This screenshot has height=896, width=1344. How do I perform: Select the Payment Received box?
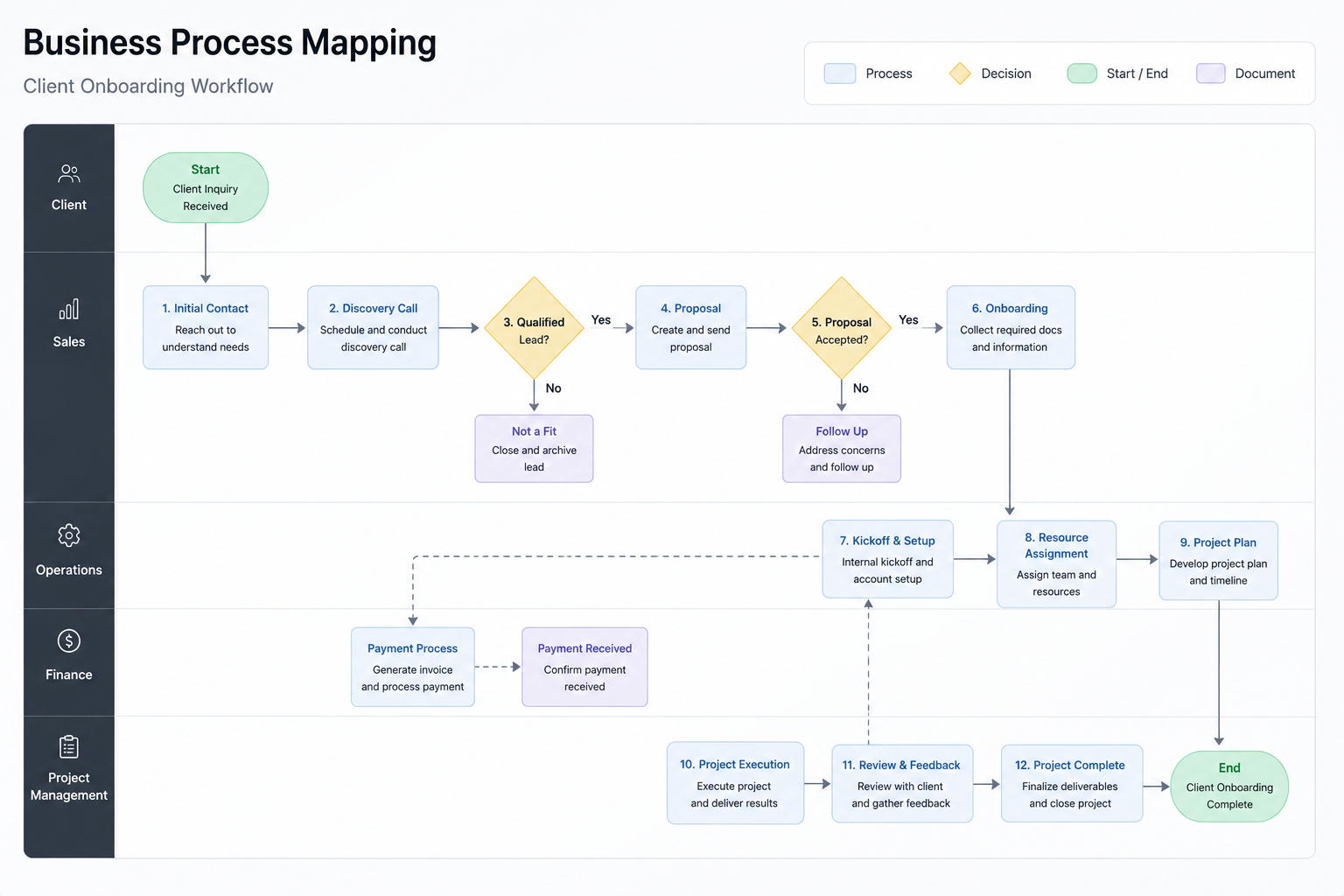coord(584,667)
